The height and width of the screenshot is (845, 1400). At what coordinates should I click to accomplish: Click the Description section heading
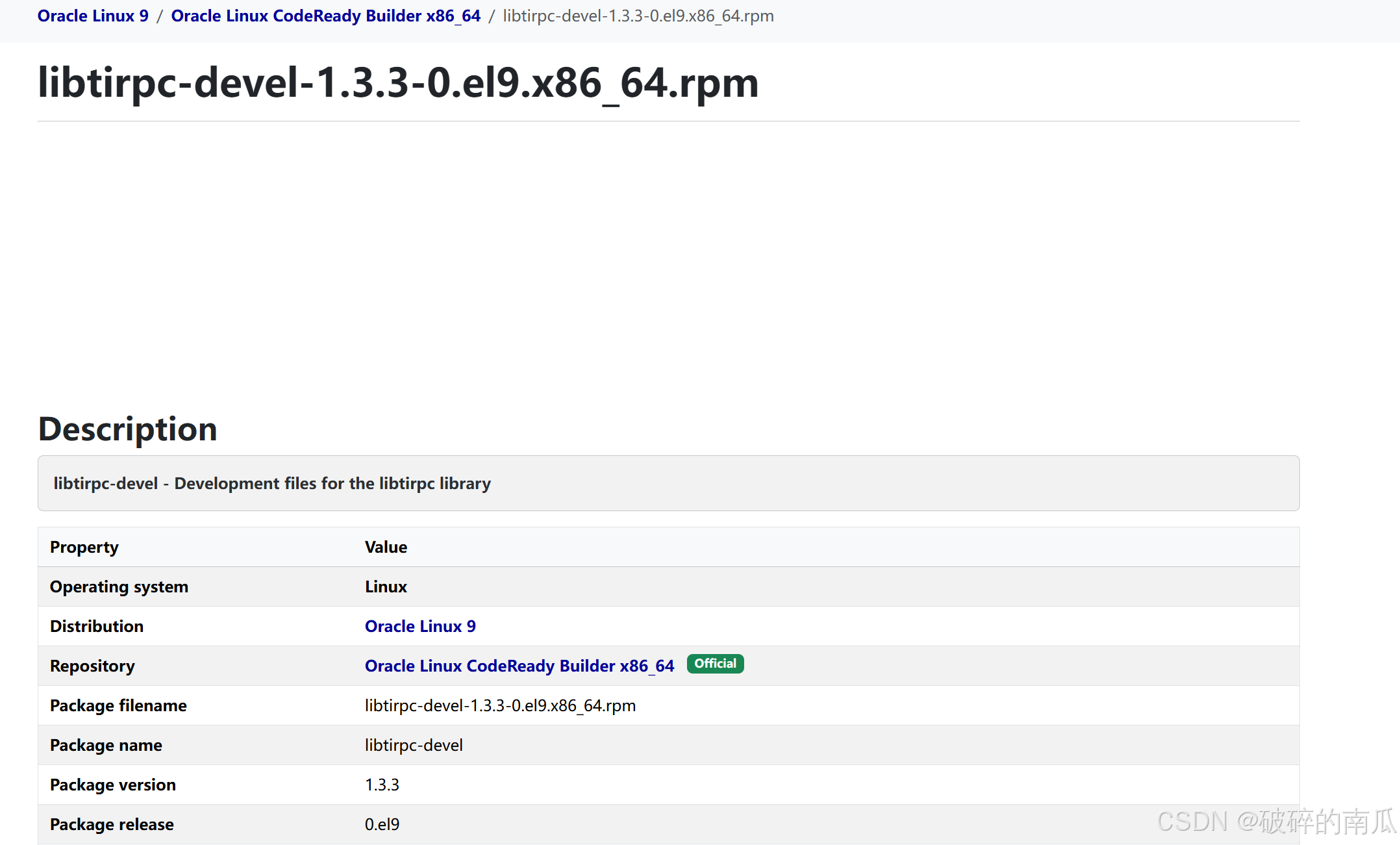coord(128,429)
